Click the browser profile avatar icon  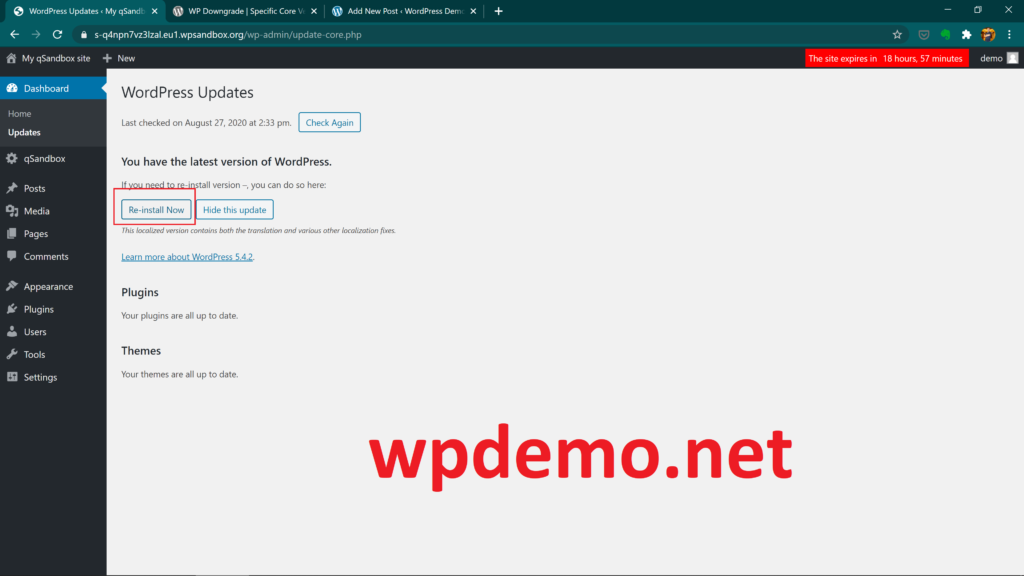point(988,35)
